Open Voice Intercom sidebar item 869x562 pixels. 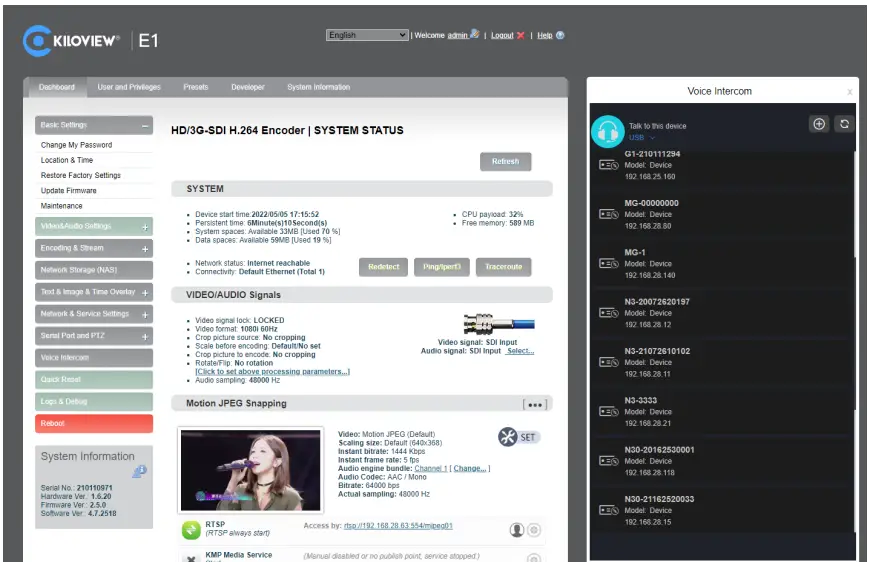coord(94,358)
